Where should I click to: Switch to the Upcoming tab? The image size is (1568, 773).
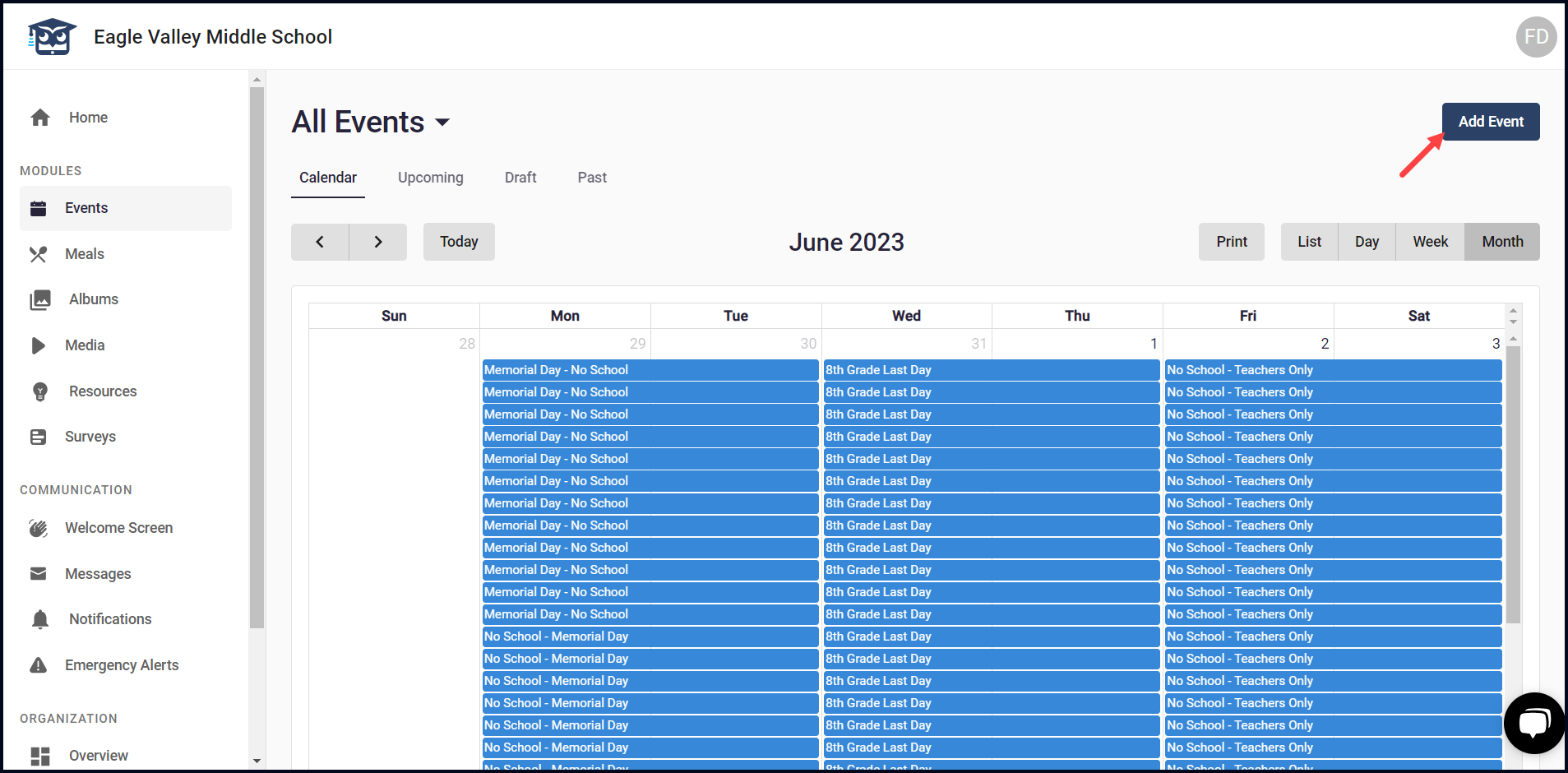point(431,178)
